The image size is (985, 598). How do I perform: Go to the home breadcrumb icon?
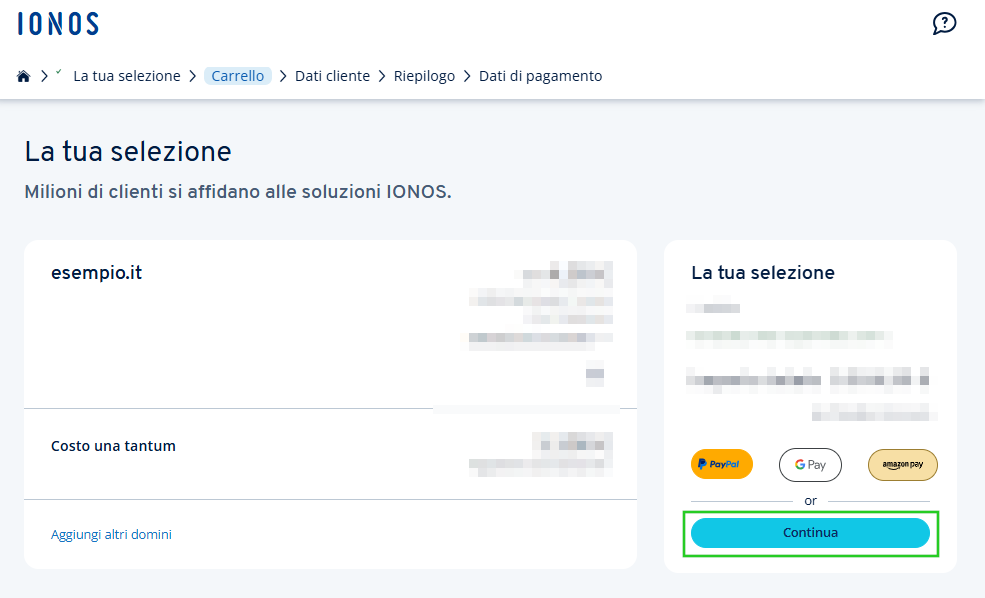click(x=24, y=76)
